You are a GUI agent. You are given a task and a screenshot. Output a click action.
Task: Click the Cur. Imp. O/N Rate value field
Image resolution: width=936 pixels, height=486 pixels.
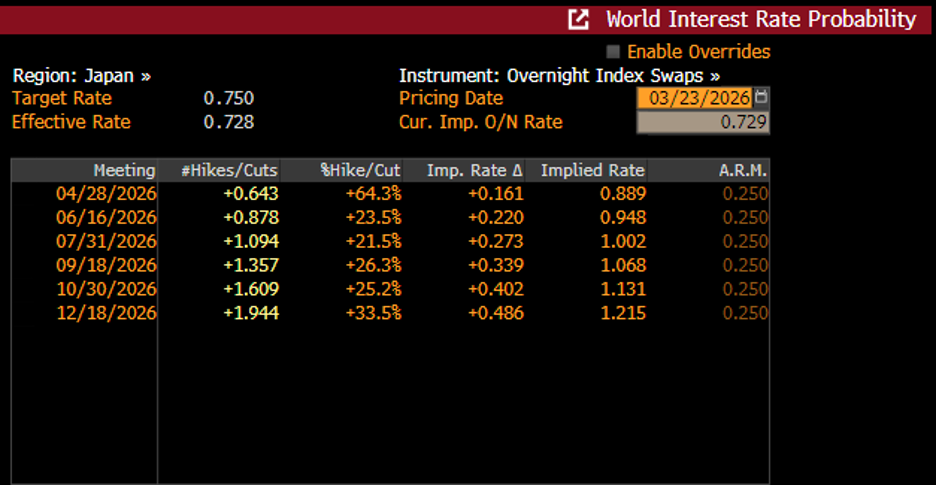coord(703,122)
